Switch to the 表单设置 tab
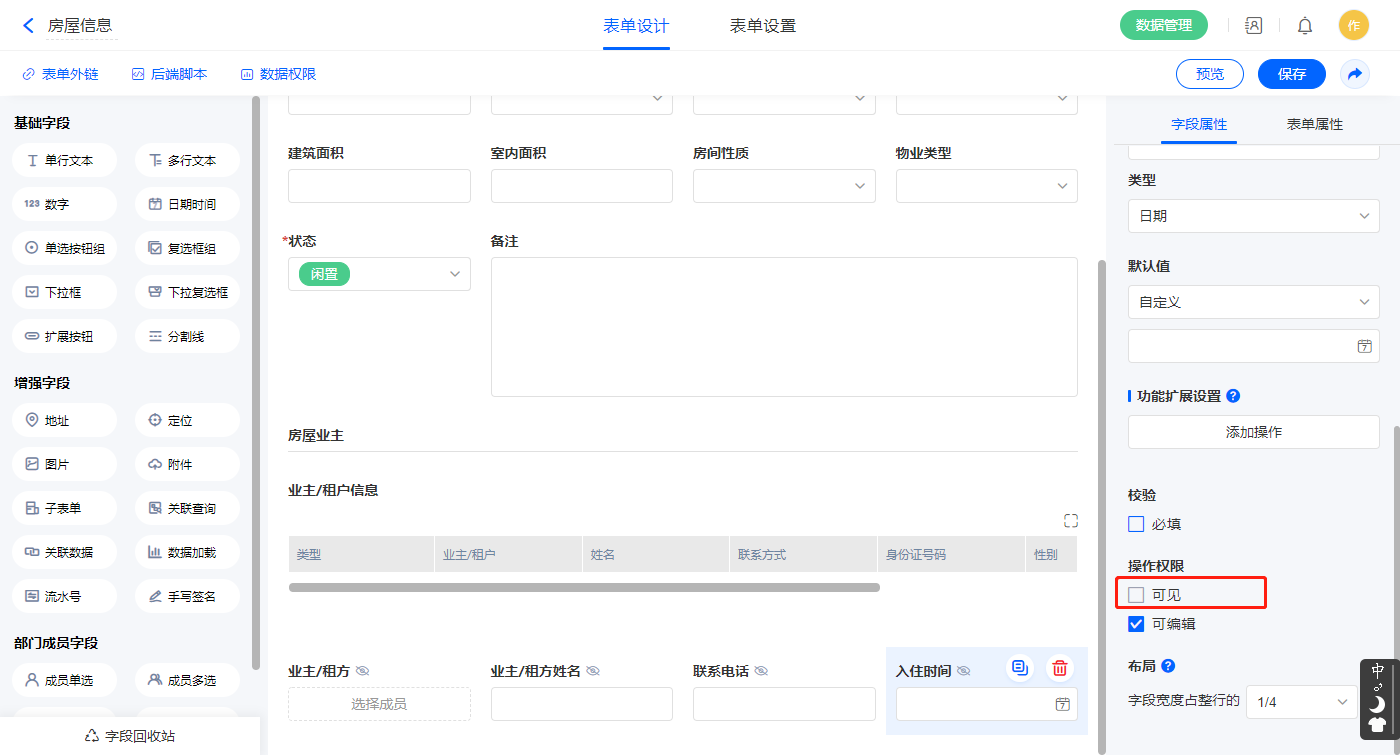 [x=762, y=26]
